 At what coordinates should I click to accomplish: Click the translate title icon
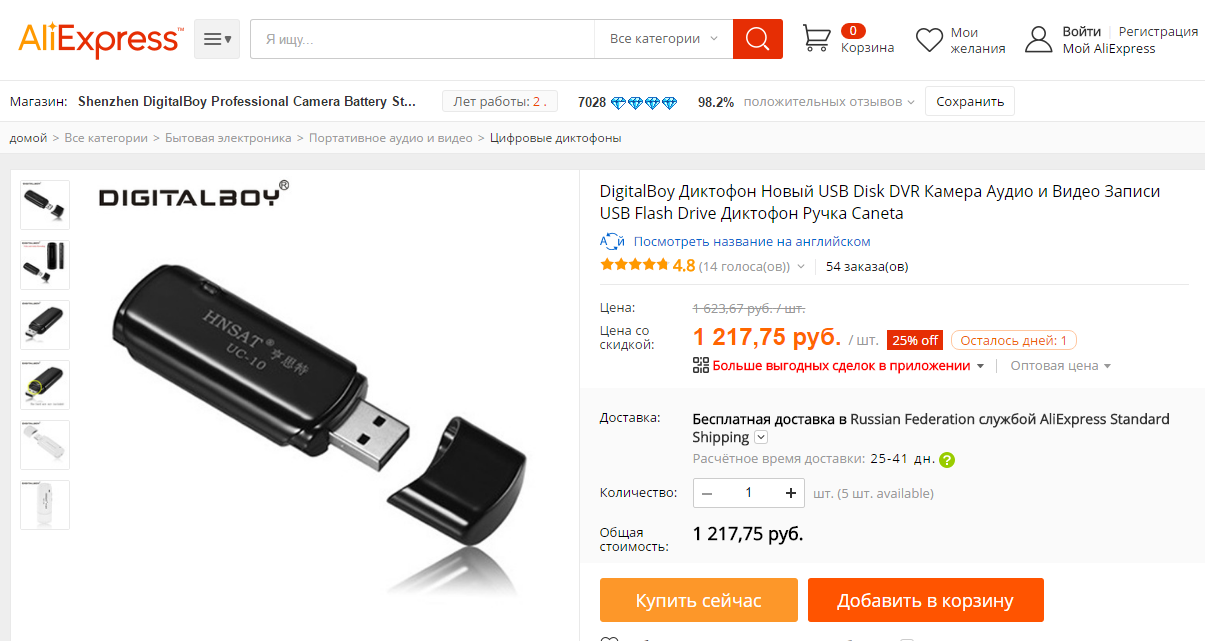612,241
